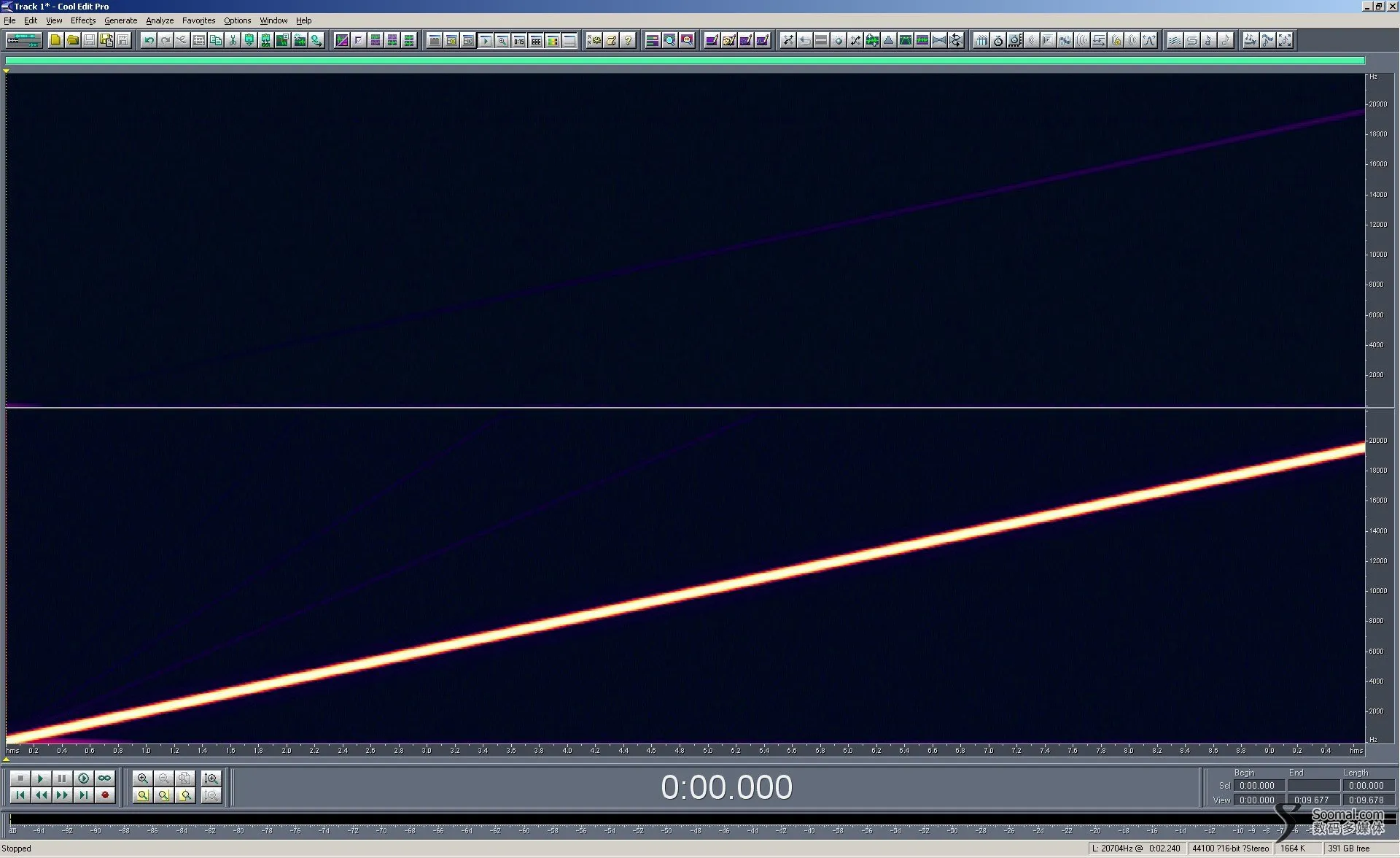Screen dimensions: 1400x858
Task: Click the View Begin time field
Action: pos(1259,800)
